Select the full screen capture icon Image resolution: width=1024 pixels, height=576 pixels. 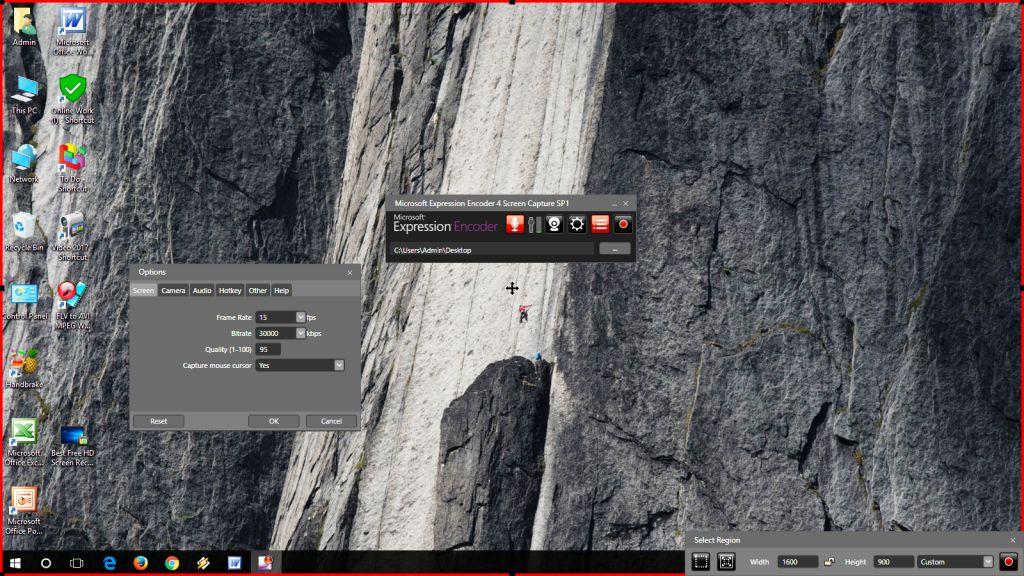[x=728, y=561]
